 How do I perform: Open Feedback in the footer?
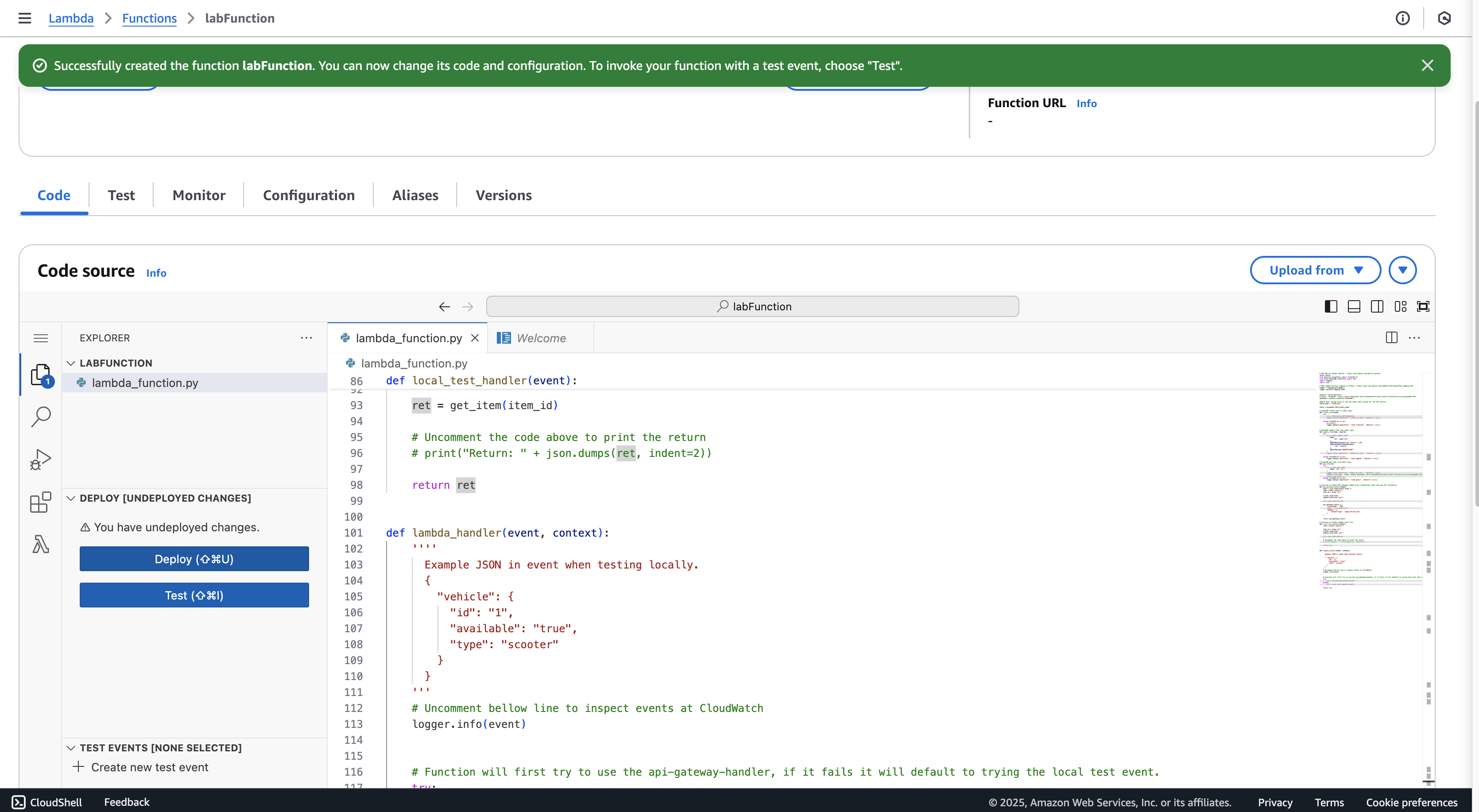[126, 802]
